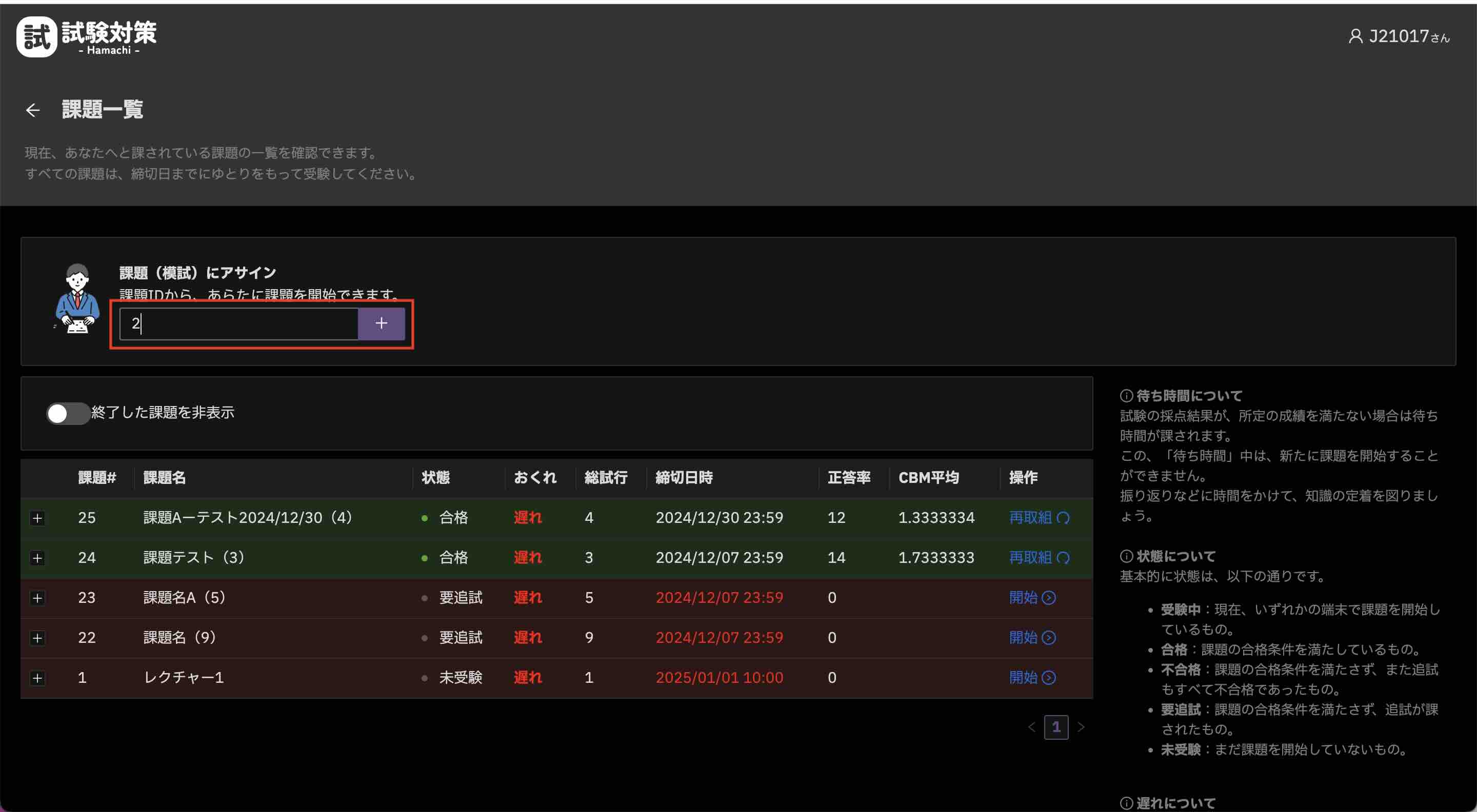Image resolution: width=1477 pixels, height=812 pixels.
Task: Expand the row for 課題名A（5）
Action: tap(37, 598)
